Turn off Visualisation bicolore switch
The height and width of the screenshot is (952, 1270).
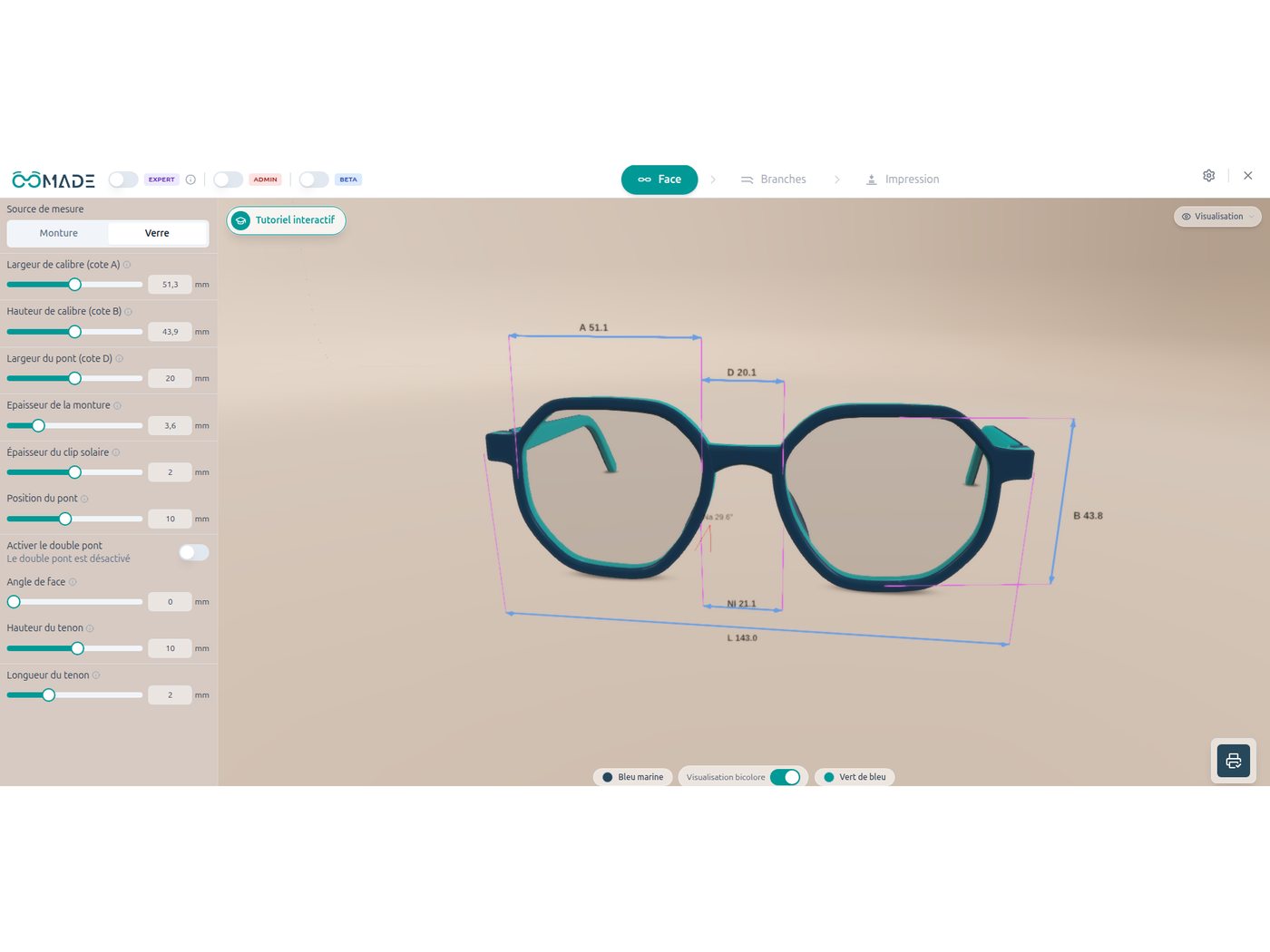785,777
